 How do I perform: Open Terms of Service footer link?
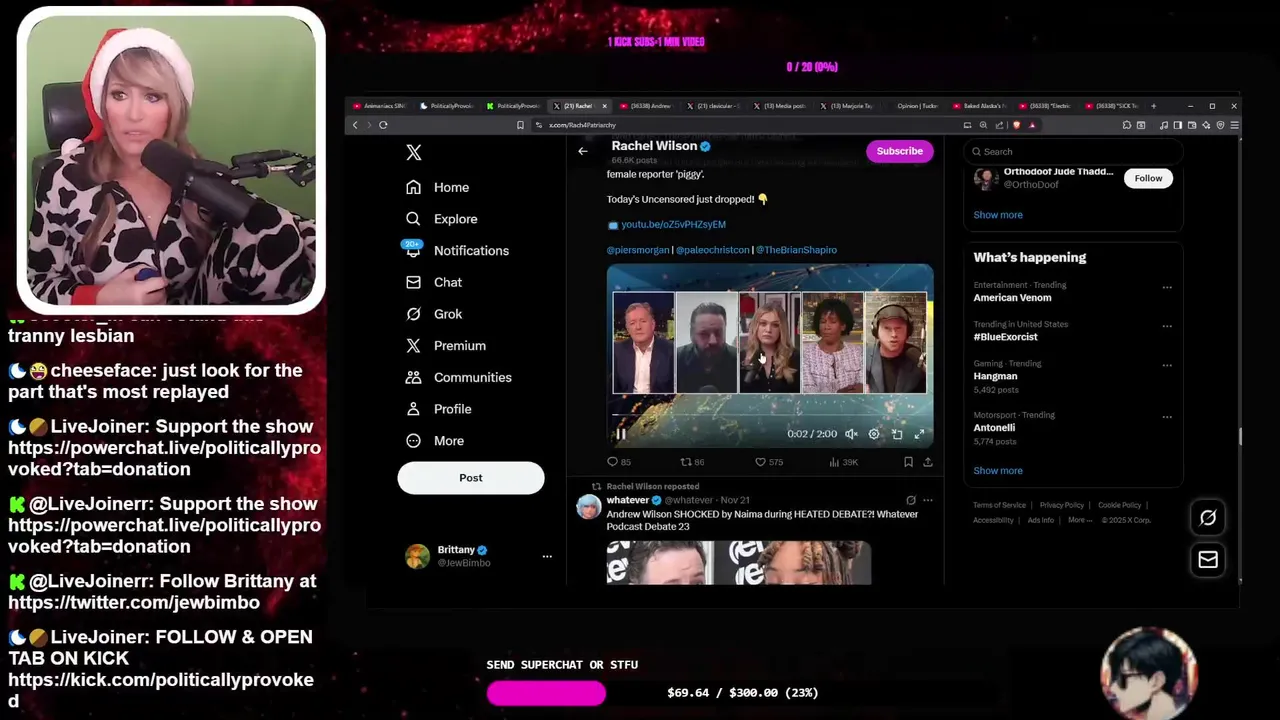[999, 505]
